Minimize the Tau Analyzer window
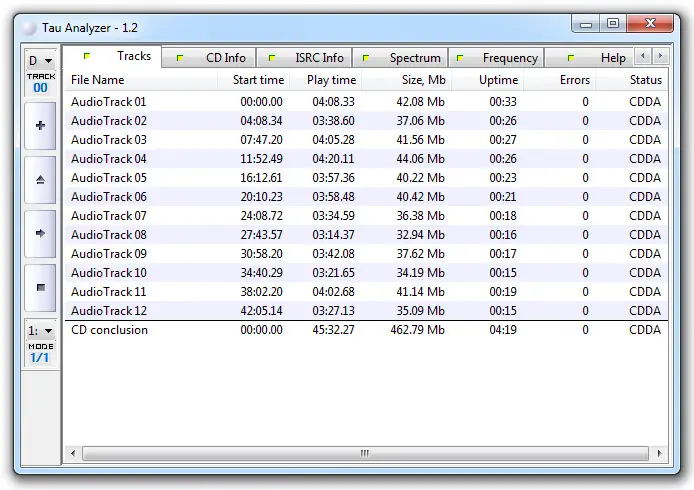The image size is (694, 490). point(586,24)
